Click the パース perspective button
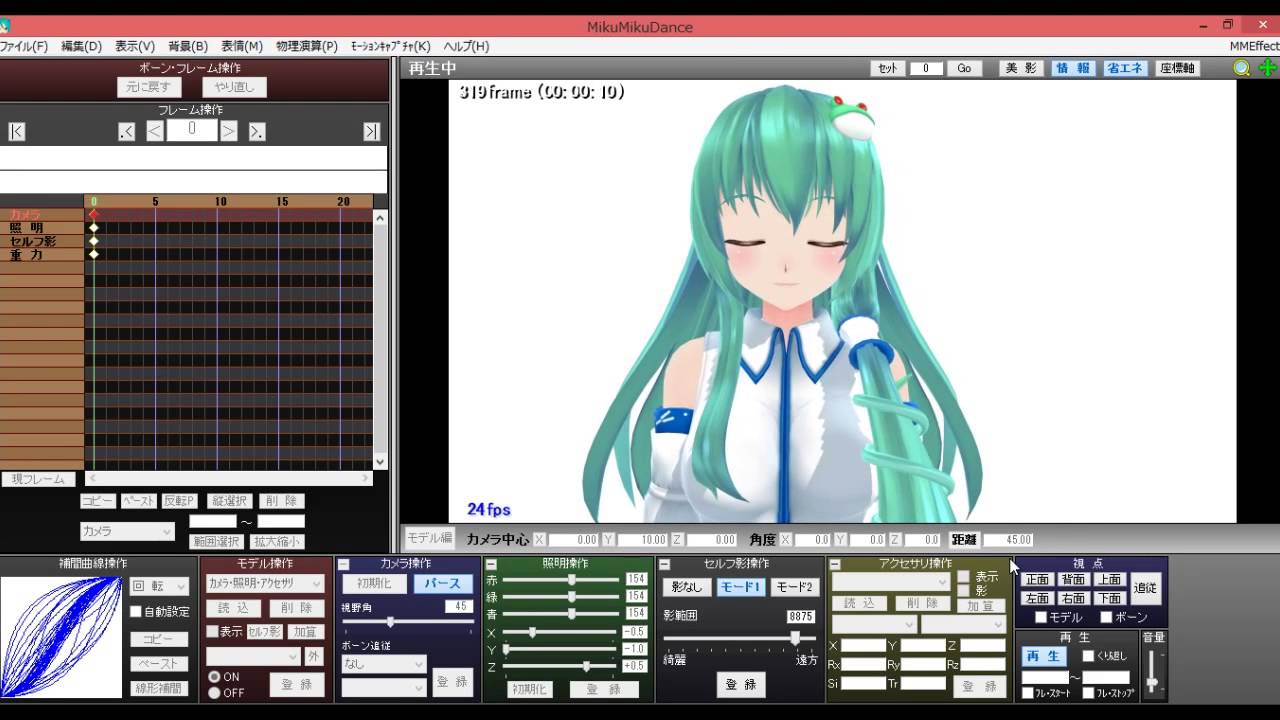The image size is (1280, 720). coord(443,584)
